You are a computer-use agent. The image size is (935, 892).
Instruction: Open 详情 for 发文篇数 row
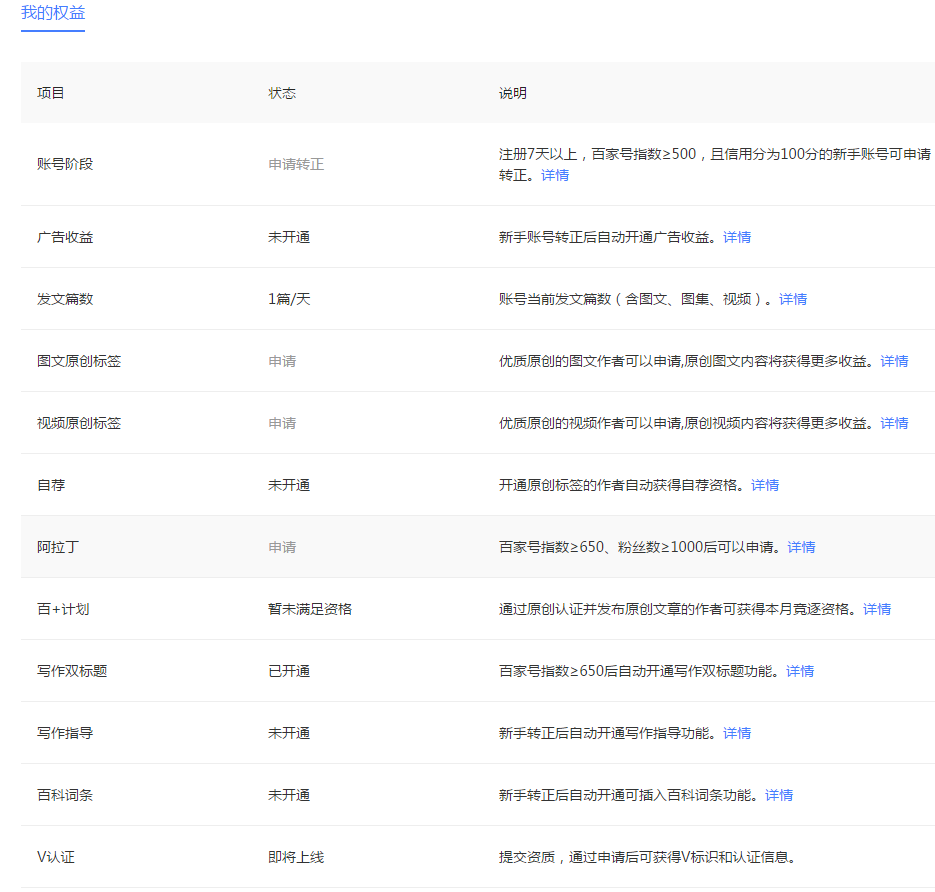point(793,299)
